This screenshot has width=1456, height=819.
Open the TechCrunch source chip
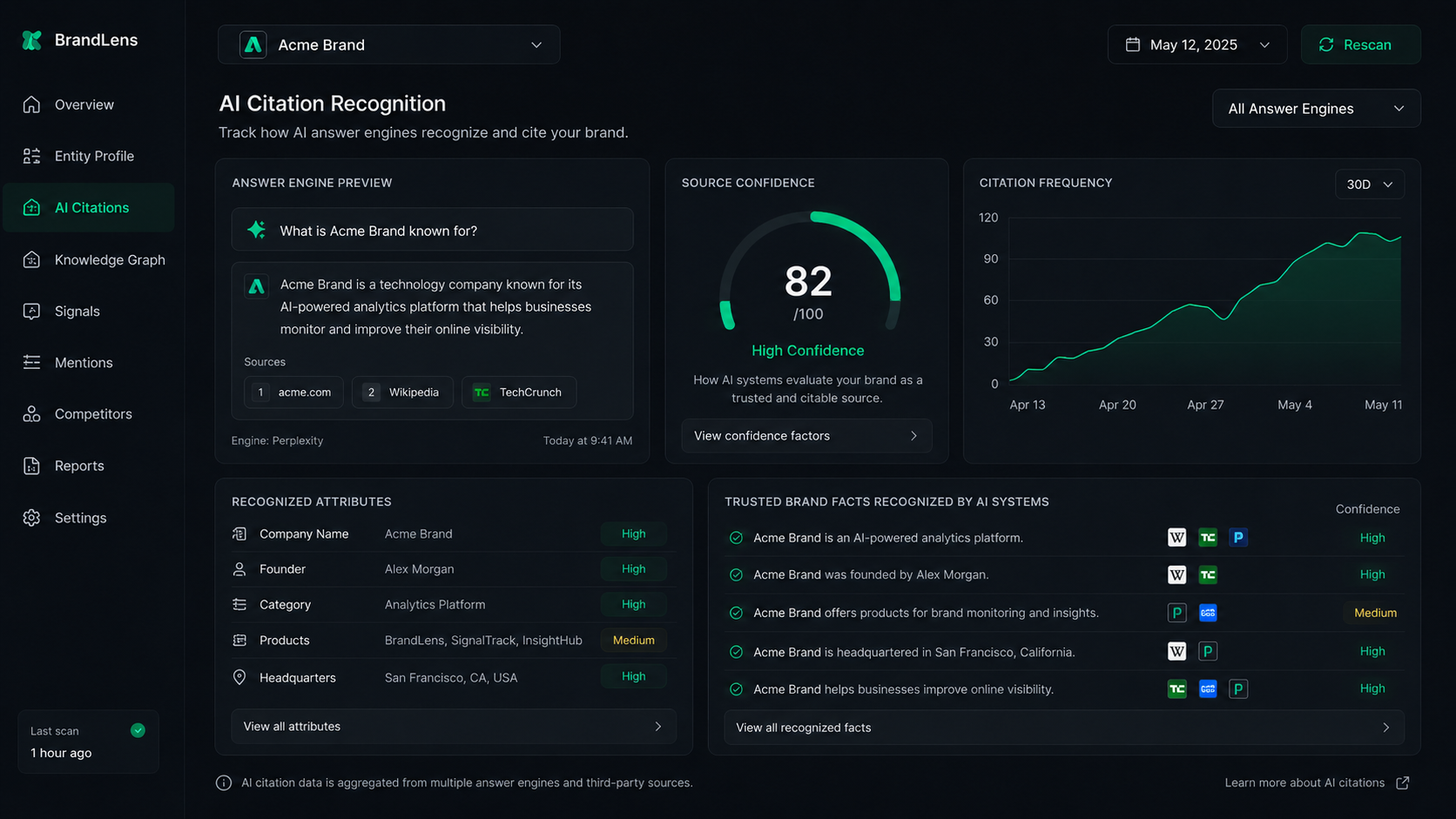pos(519,393)
